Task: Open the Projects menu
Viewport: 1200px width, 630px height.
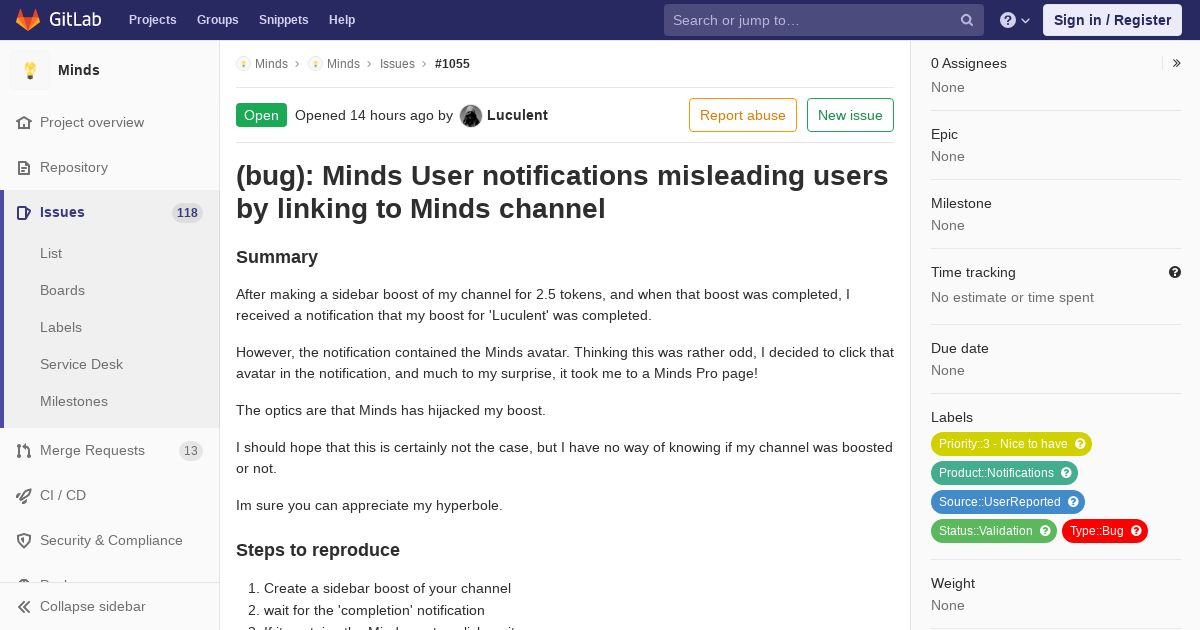Action: click(x=153, y=20)
